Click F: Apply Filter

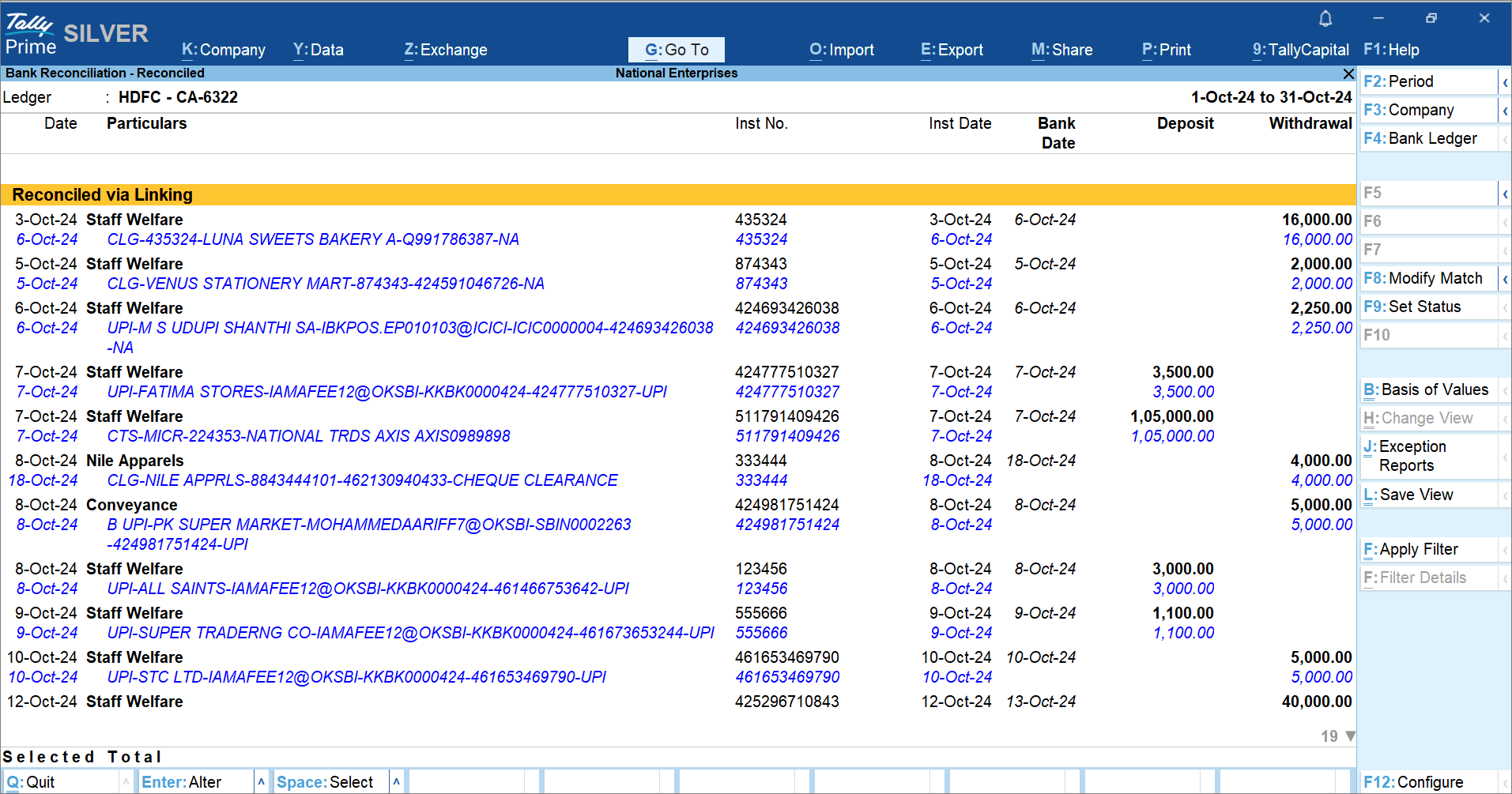1429,550
